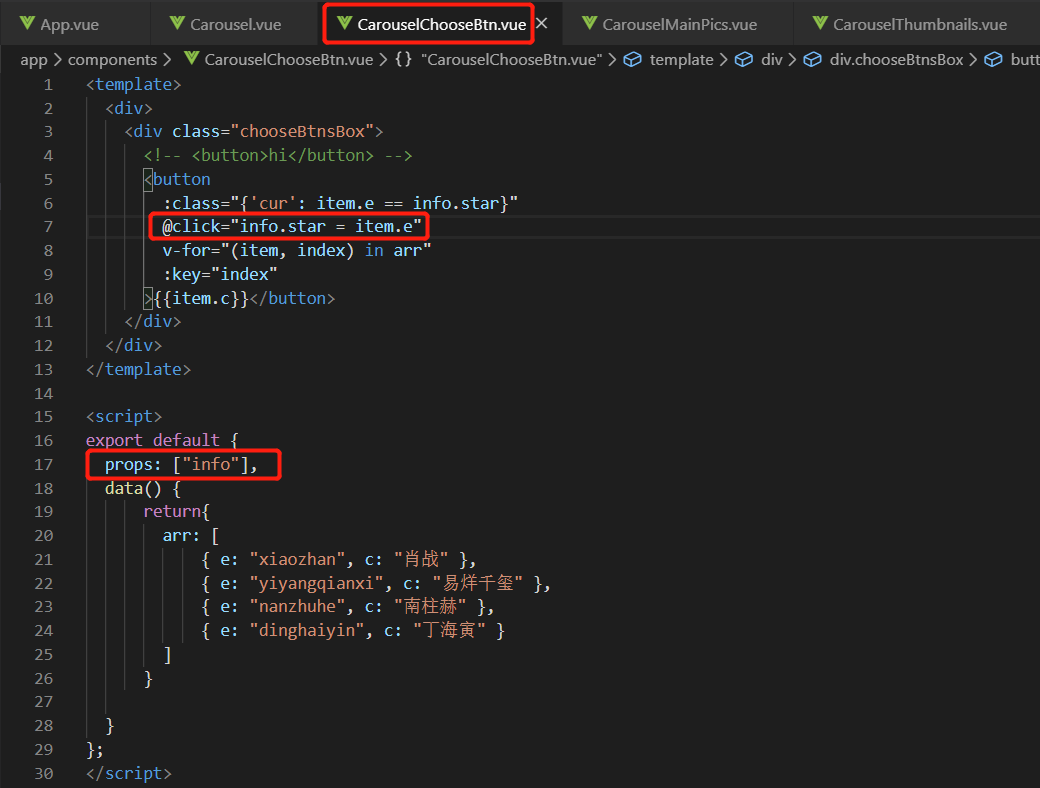This screenshot has width=1040, height=788.
Task: Close the CarouselChooseBtn.vue tab
Action: tap(542, 24)
